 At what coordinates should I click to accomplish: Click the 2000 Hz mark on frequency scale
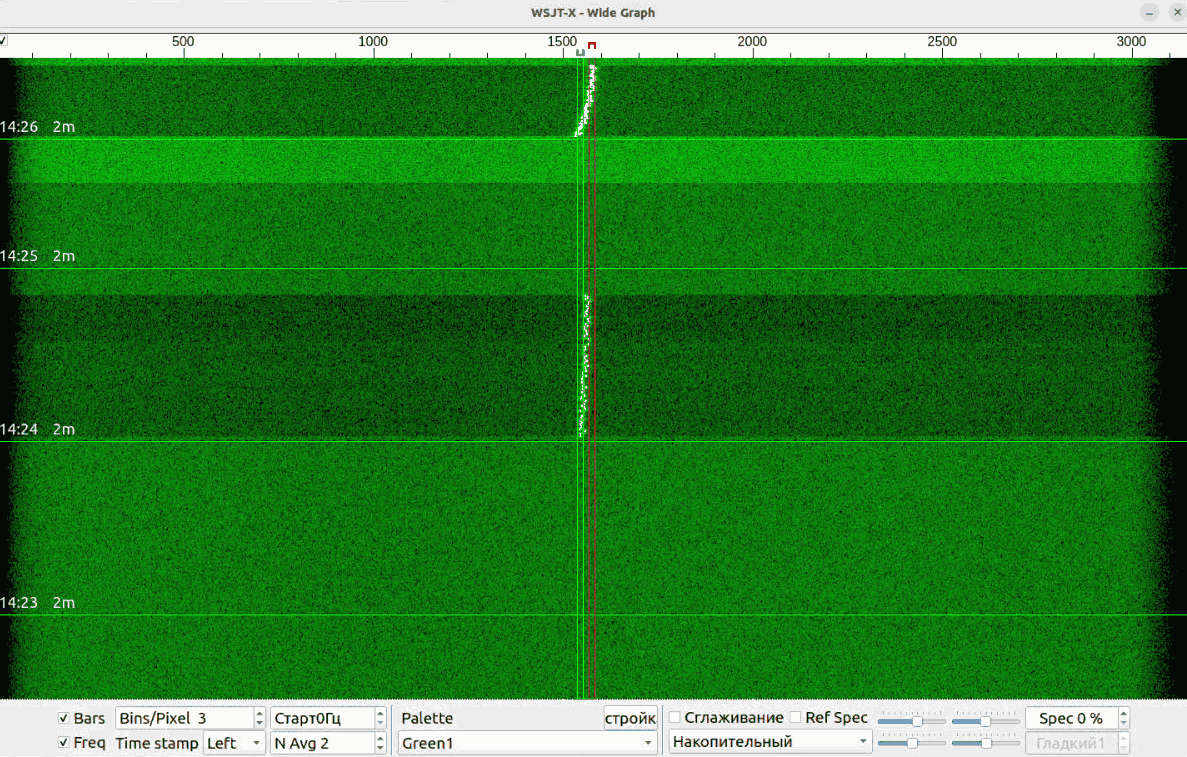752,43
